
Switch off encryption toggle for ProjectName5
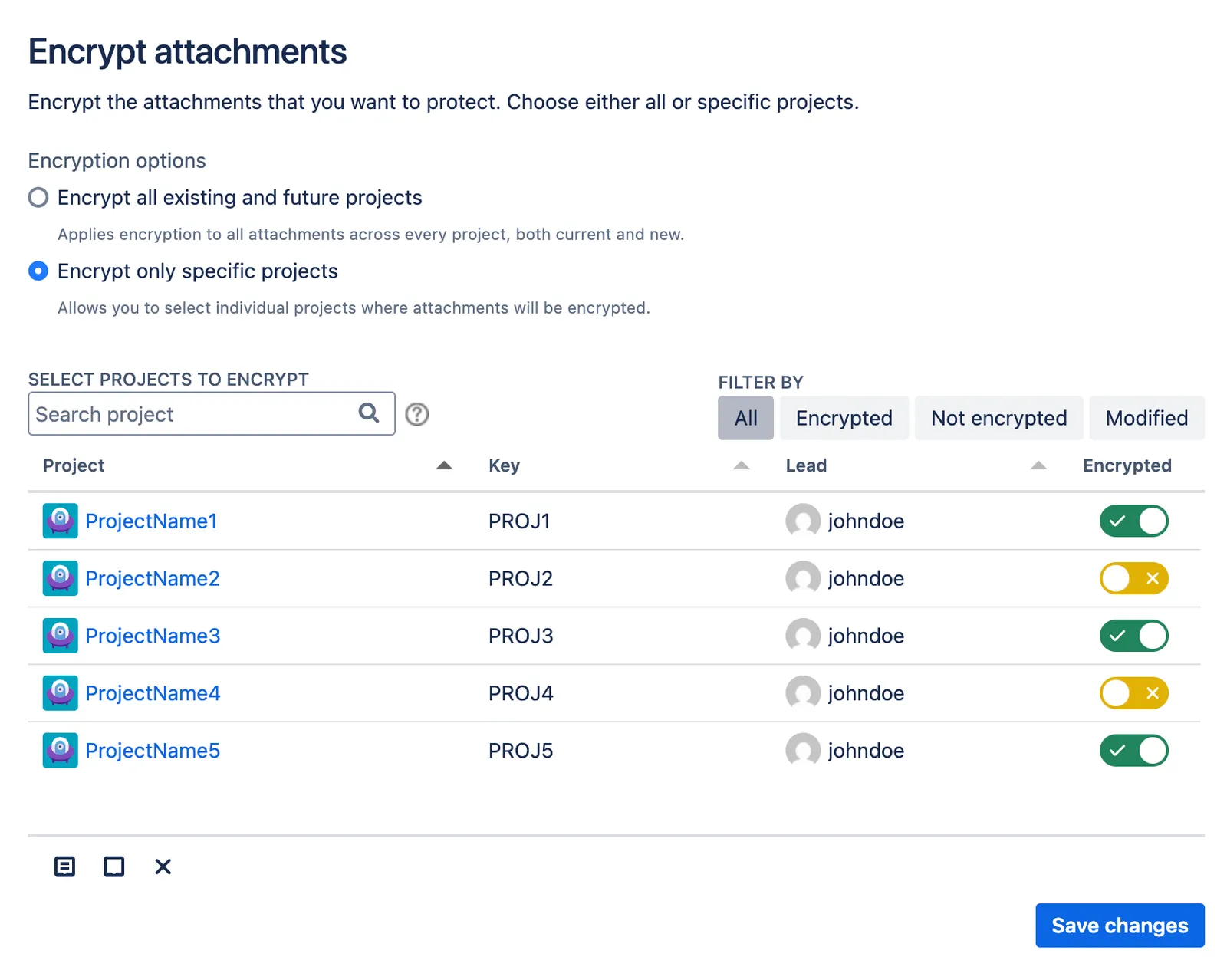(x=1133, y=751)
